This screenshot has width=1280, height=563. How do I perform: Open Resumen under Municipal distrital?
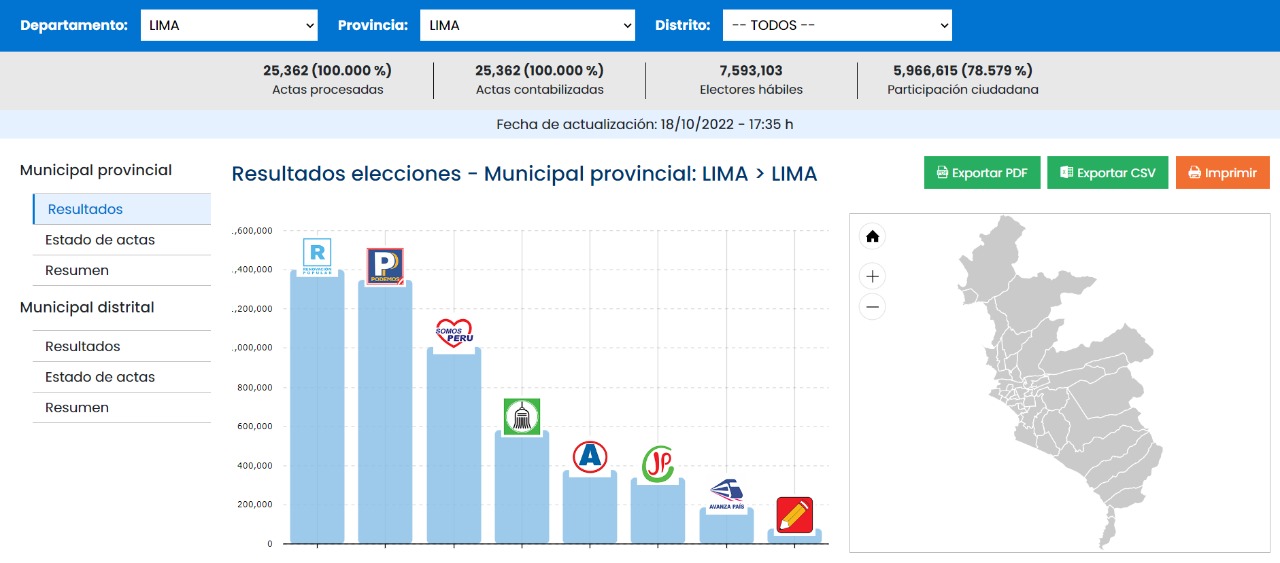pyautogui.click(x=122, y=407)
